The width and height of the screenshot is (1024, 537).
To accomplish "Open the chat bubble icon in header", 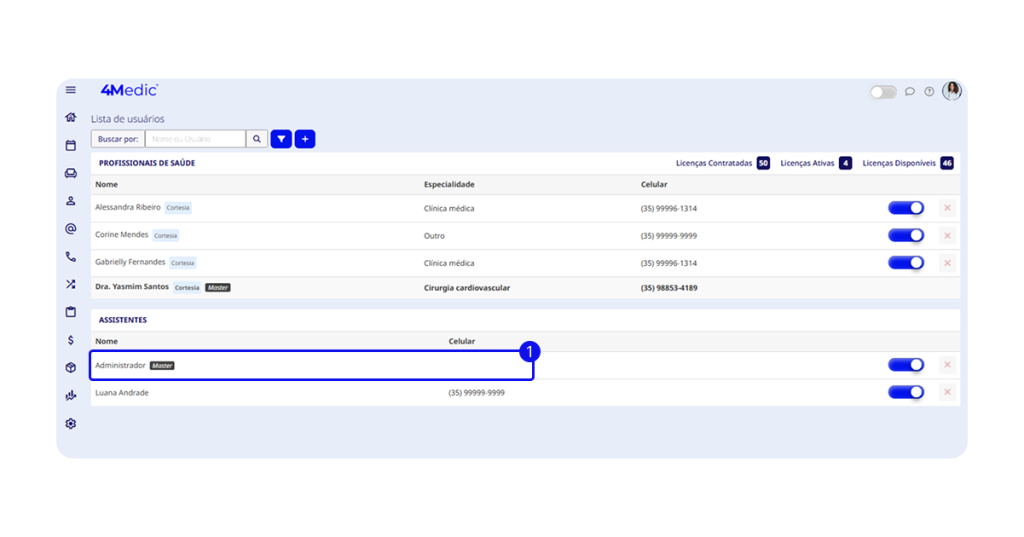I will [x=910, y=91].
